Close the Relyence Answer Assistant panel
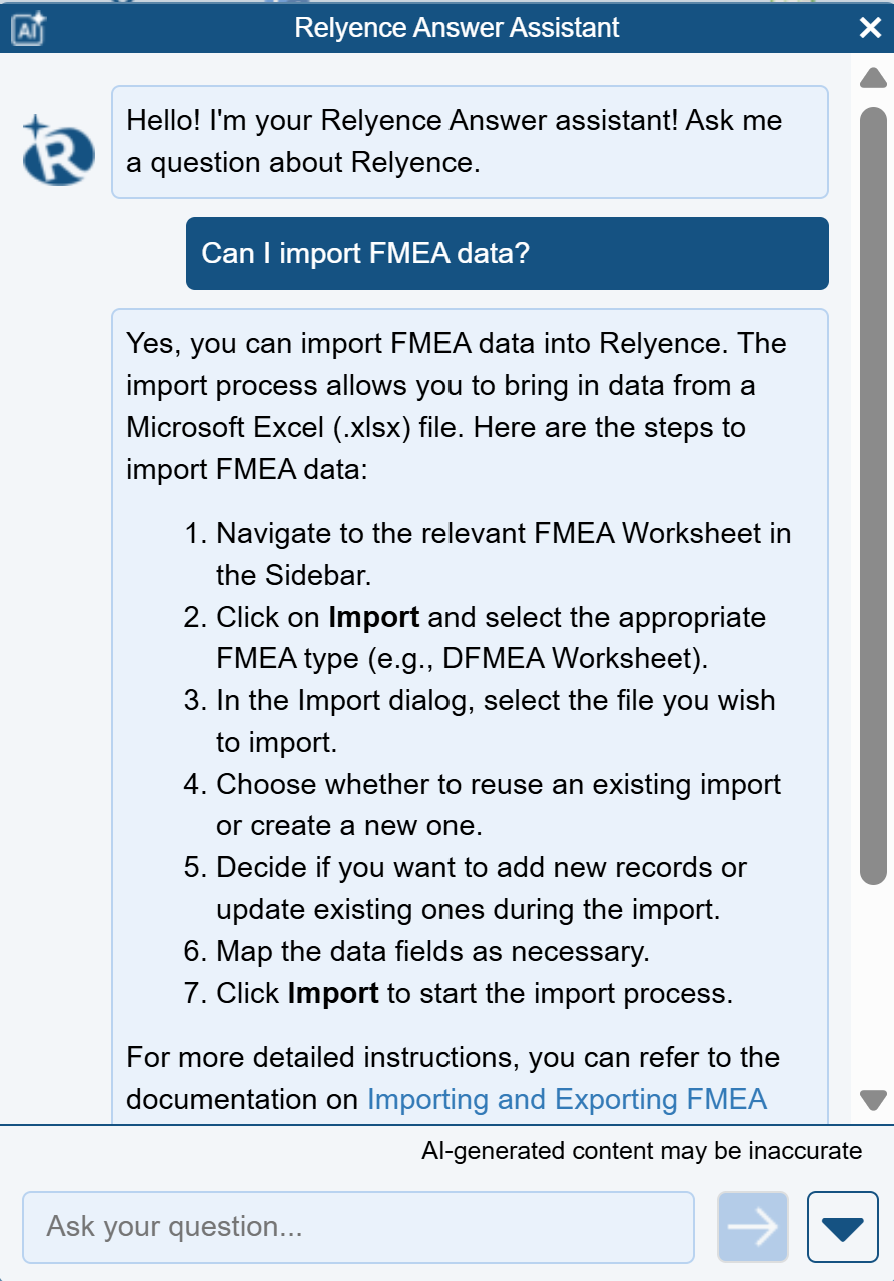Viewport: 894px width, 1281px height. pos(869,28)
